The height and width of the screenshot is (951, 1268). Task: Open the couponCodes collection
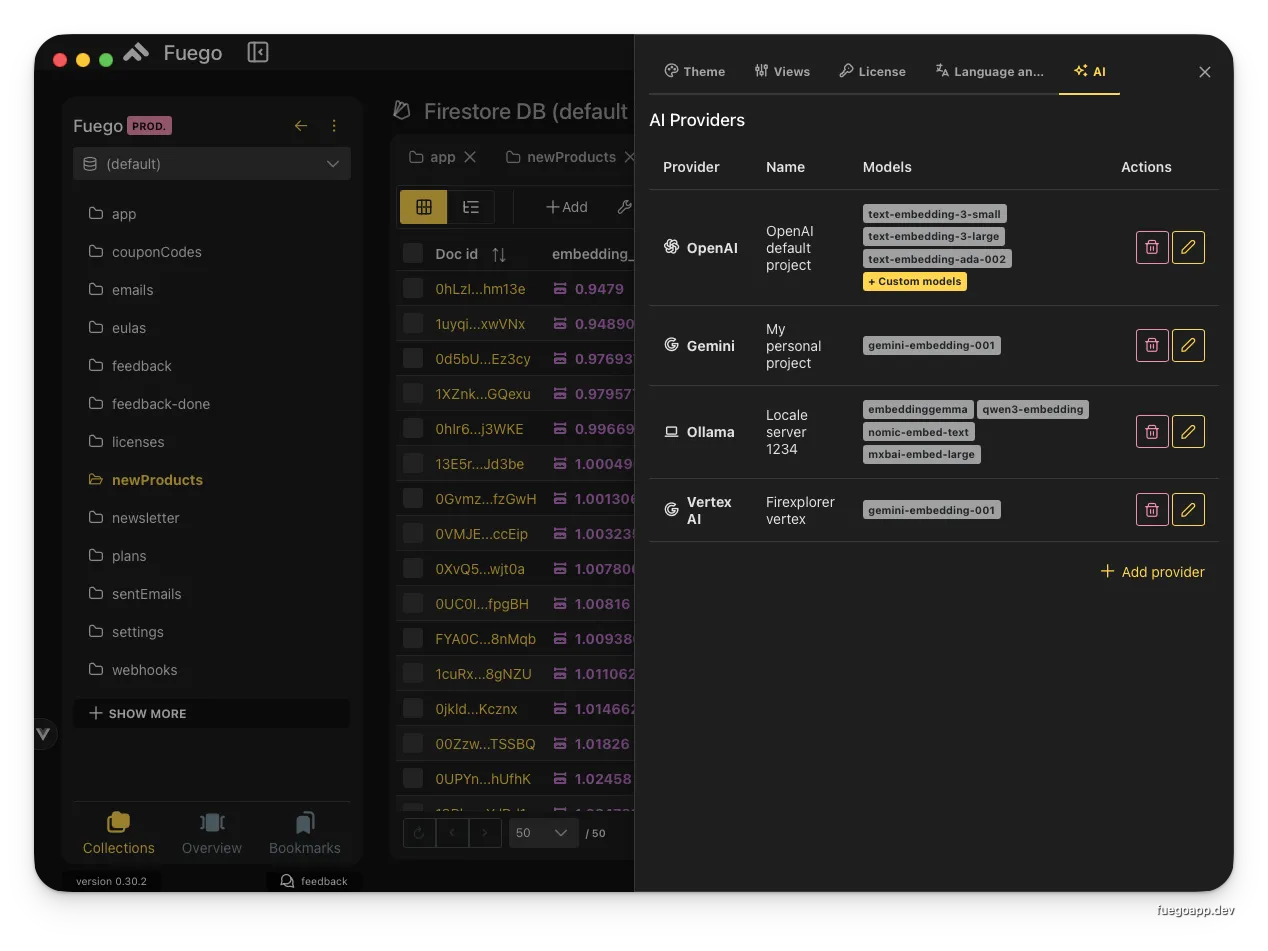(156, 252)
